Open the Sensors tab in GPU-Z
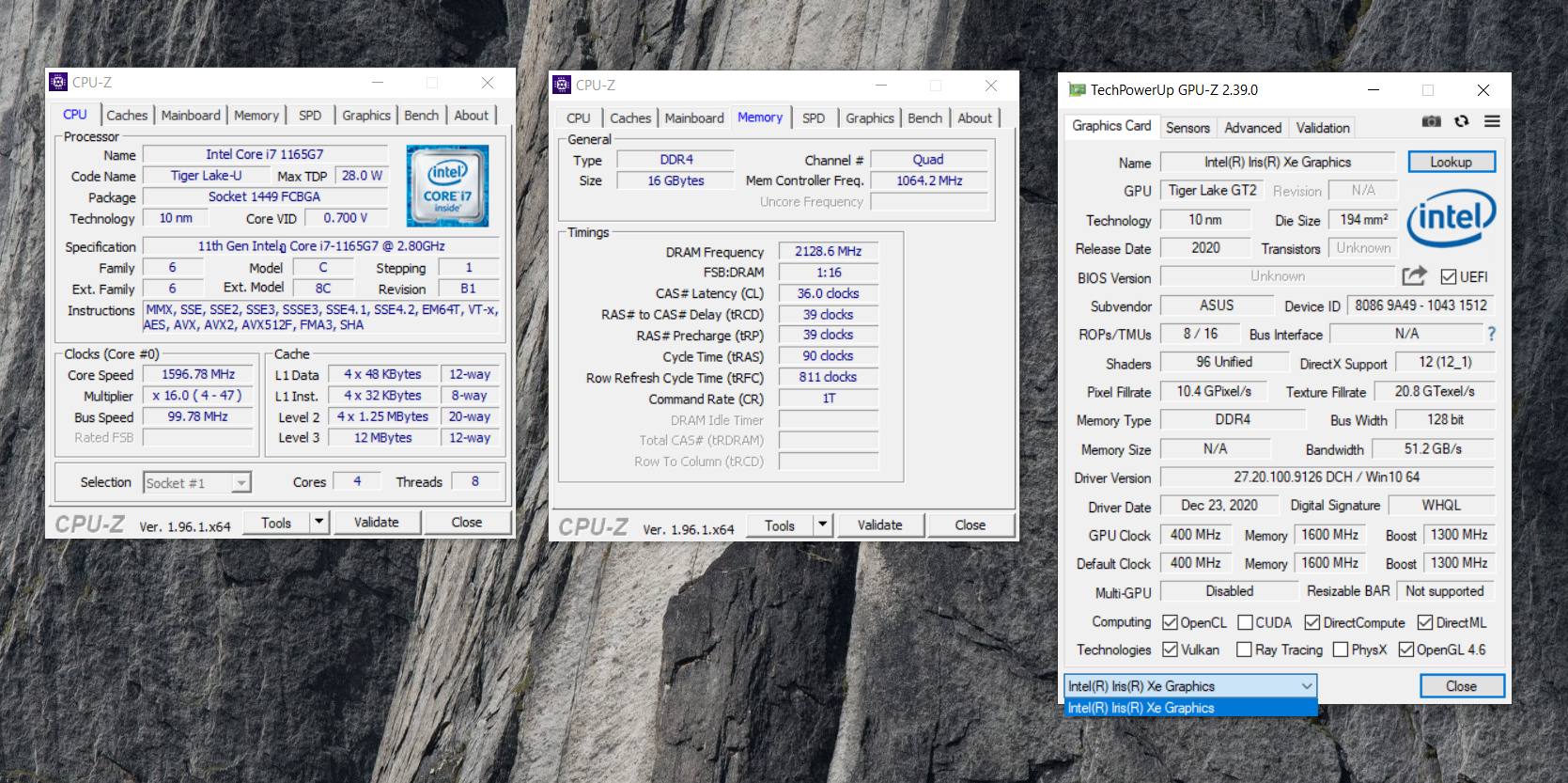 (x=1188, y=128)
